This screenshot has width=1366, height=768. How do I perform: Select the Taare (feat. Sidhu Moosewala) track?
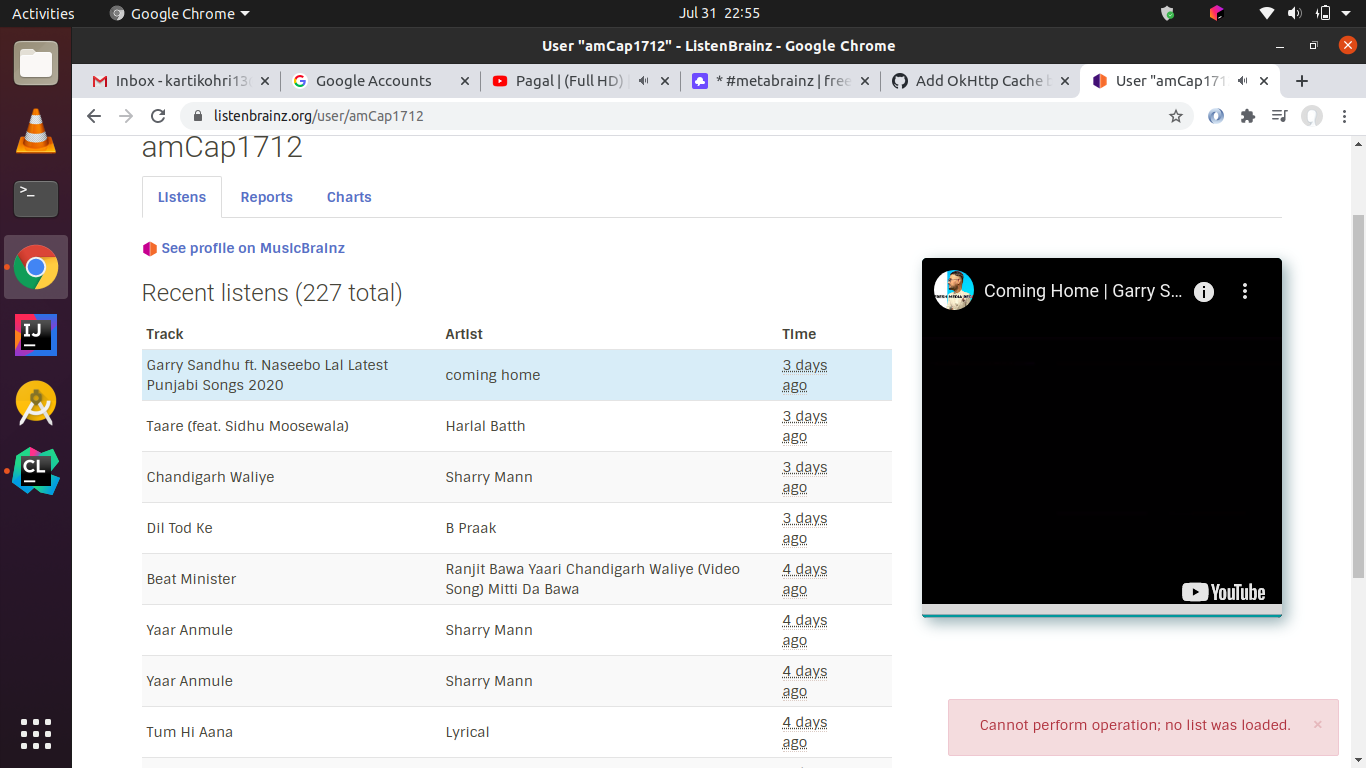248,426
